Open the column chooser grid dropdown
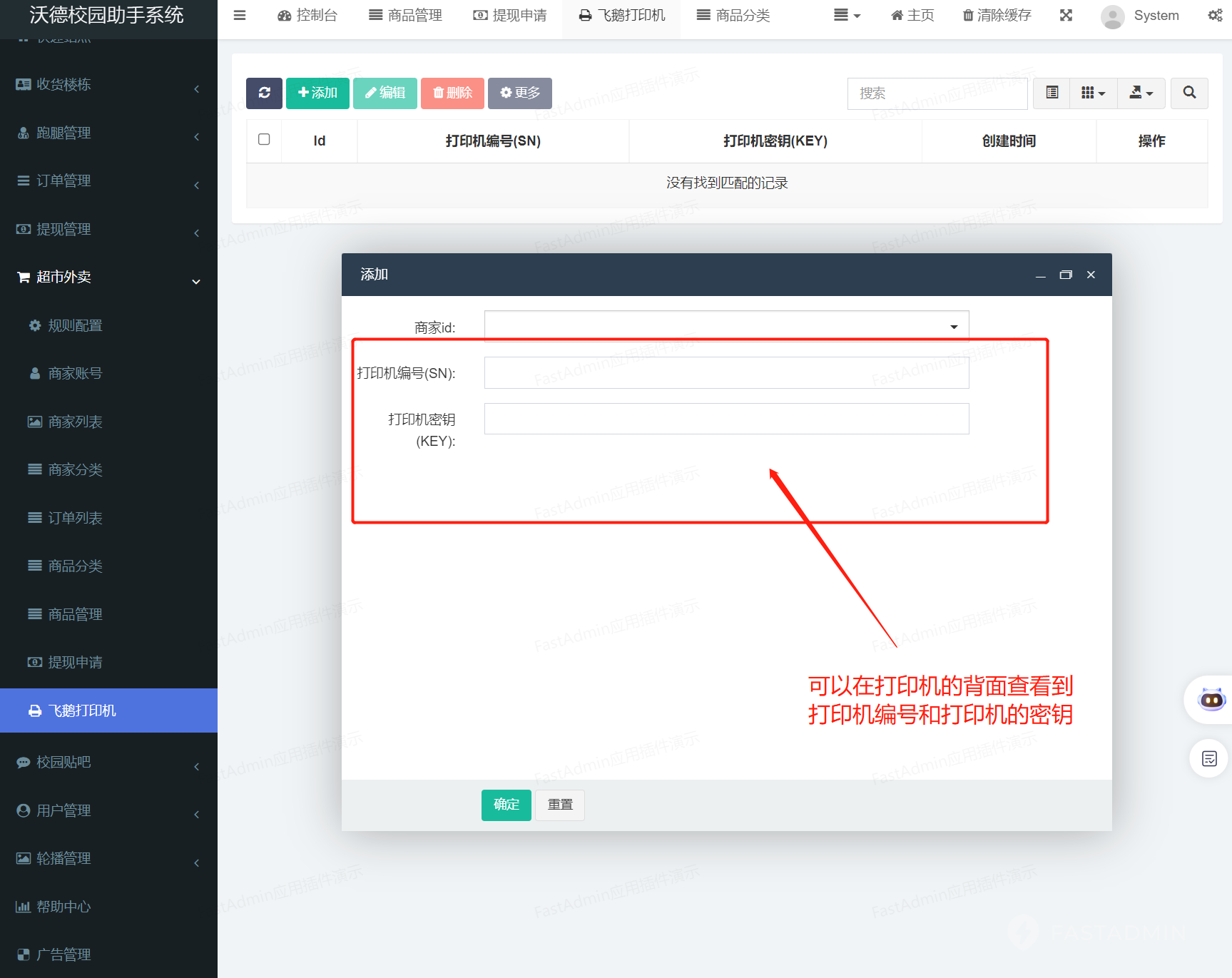This screenshot has width=1232, height=978. (x=1093, y=93)
